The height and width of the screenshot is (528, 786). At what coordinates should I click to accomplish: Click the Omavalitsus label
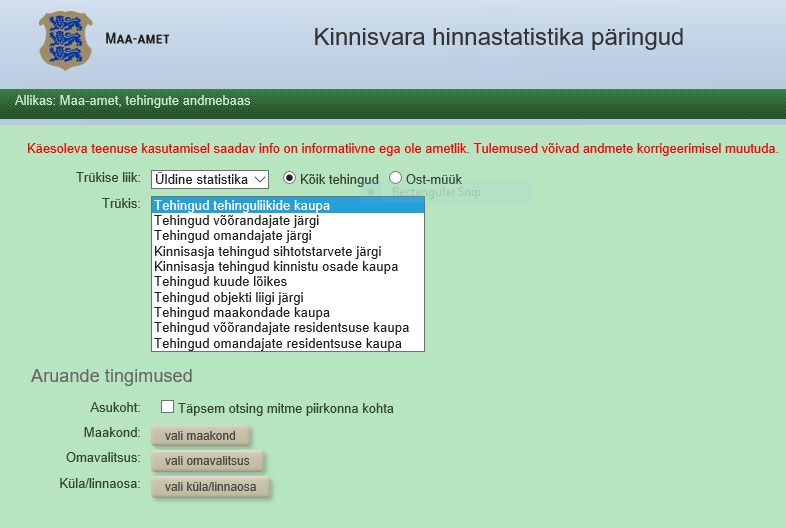click(103, 458)
